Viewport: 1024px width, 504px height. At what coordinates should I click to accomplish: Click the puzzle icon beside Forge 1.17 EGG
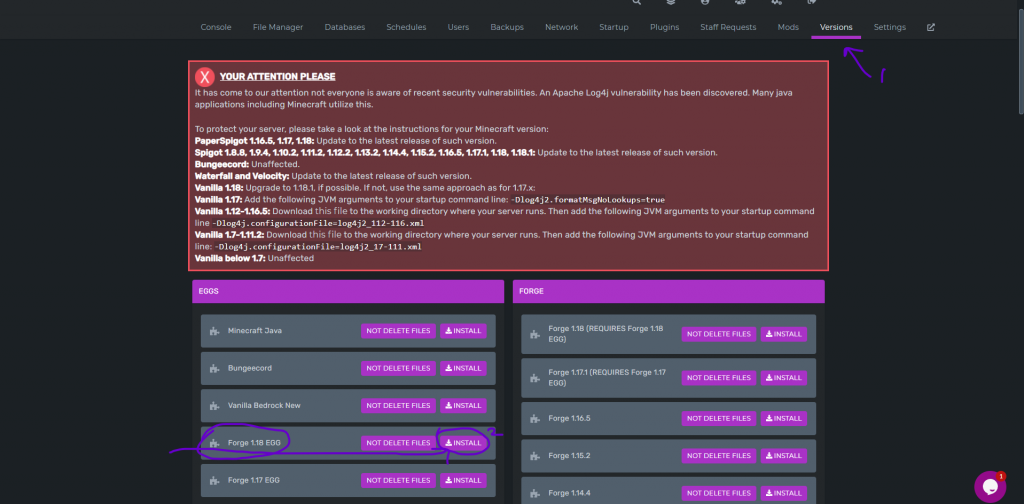pyautogui.click(x=214, y=480)
